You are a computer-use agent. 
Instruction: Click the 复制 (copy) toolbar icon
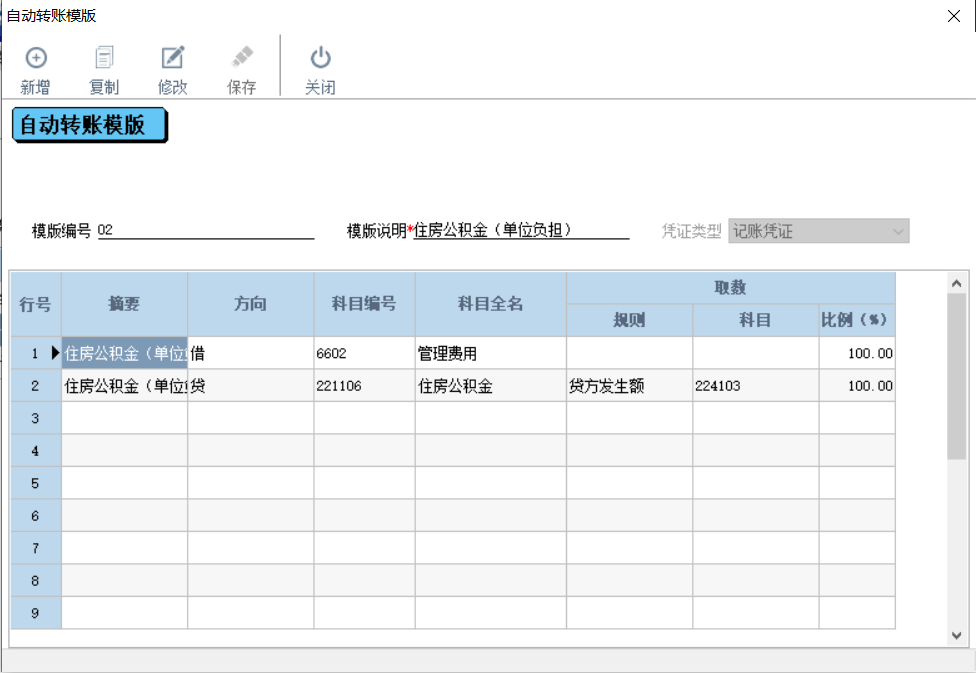[104, 58]
